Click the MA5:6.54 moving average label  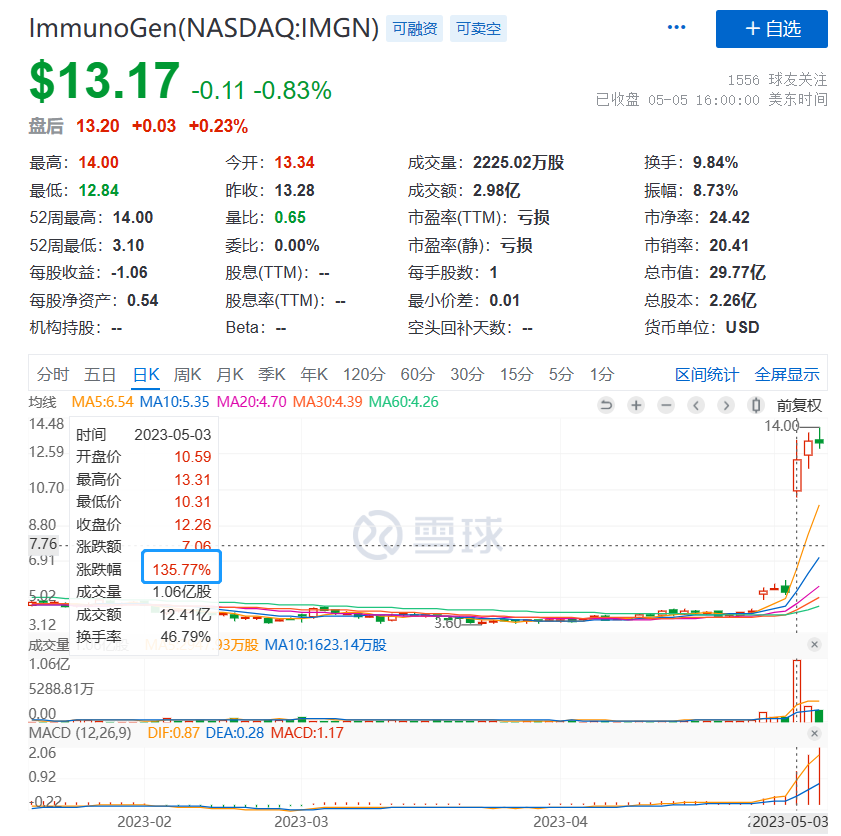point(102,402)
